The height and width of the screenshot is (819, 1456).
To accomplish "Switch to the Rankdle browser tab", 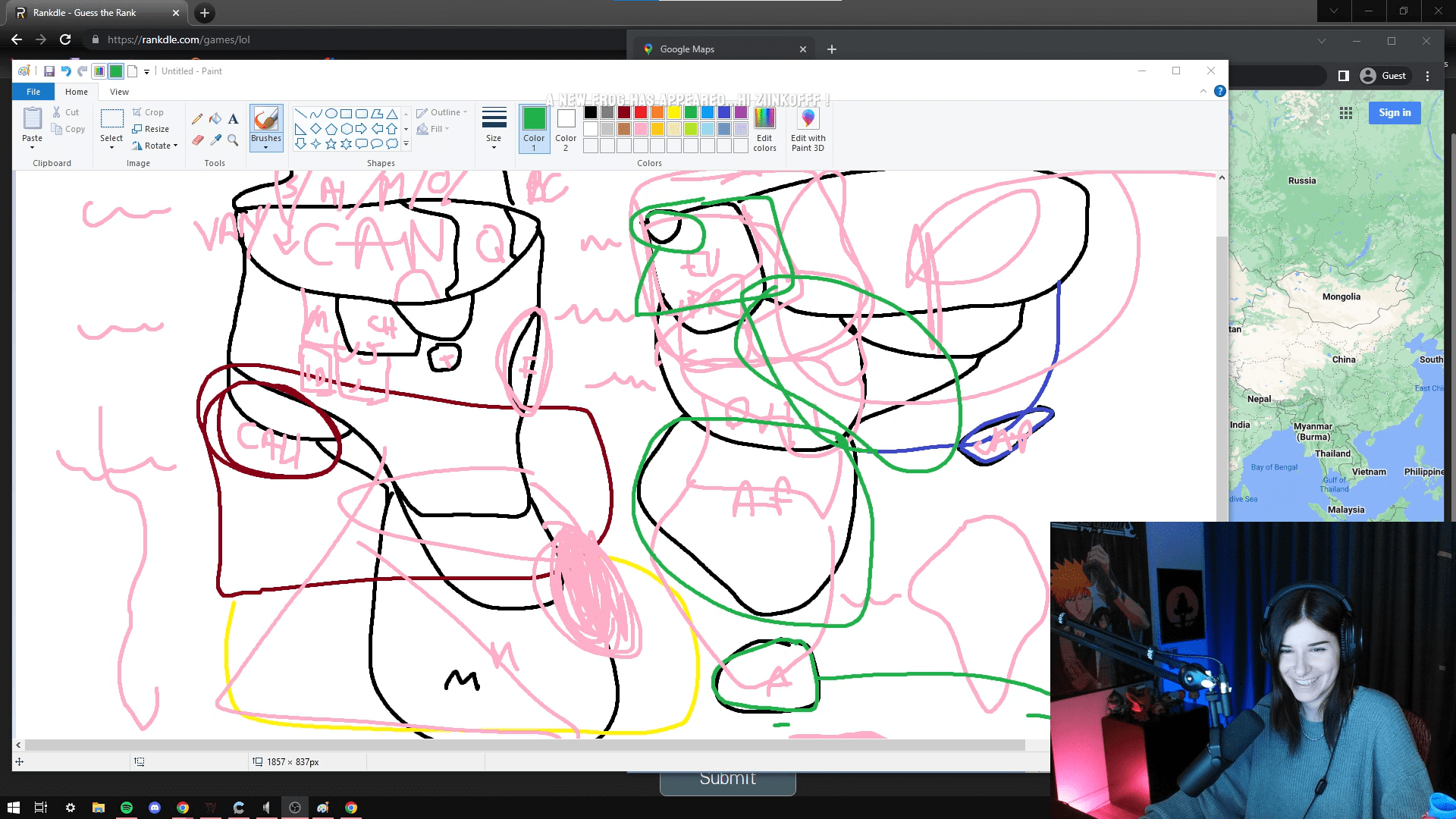I will pyautogui.click(x=97, y=13).
